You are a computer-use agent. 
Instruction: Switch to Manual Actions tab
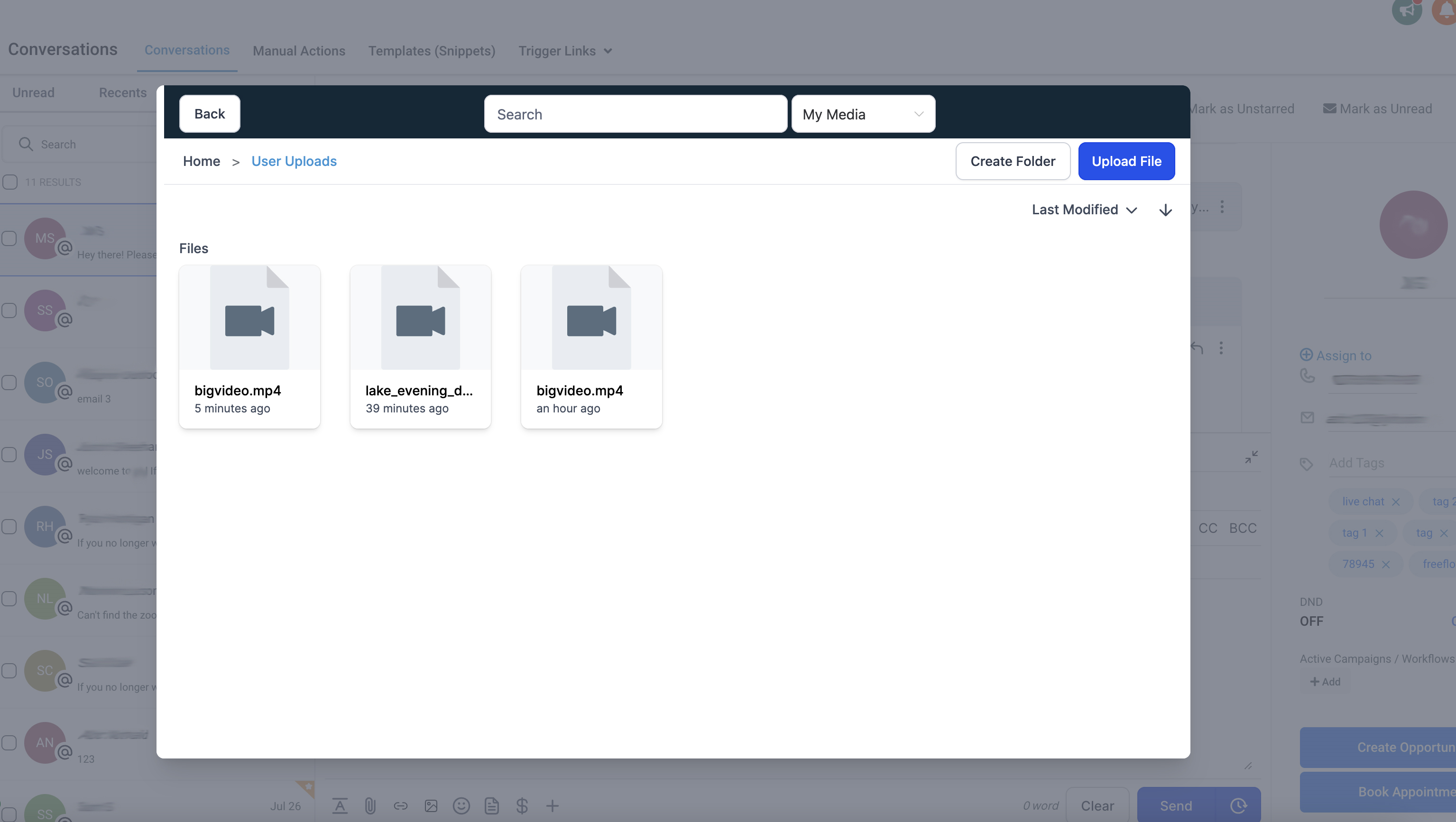(x=298, y=51)
